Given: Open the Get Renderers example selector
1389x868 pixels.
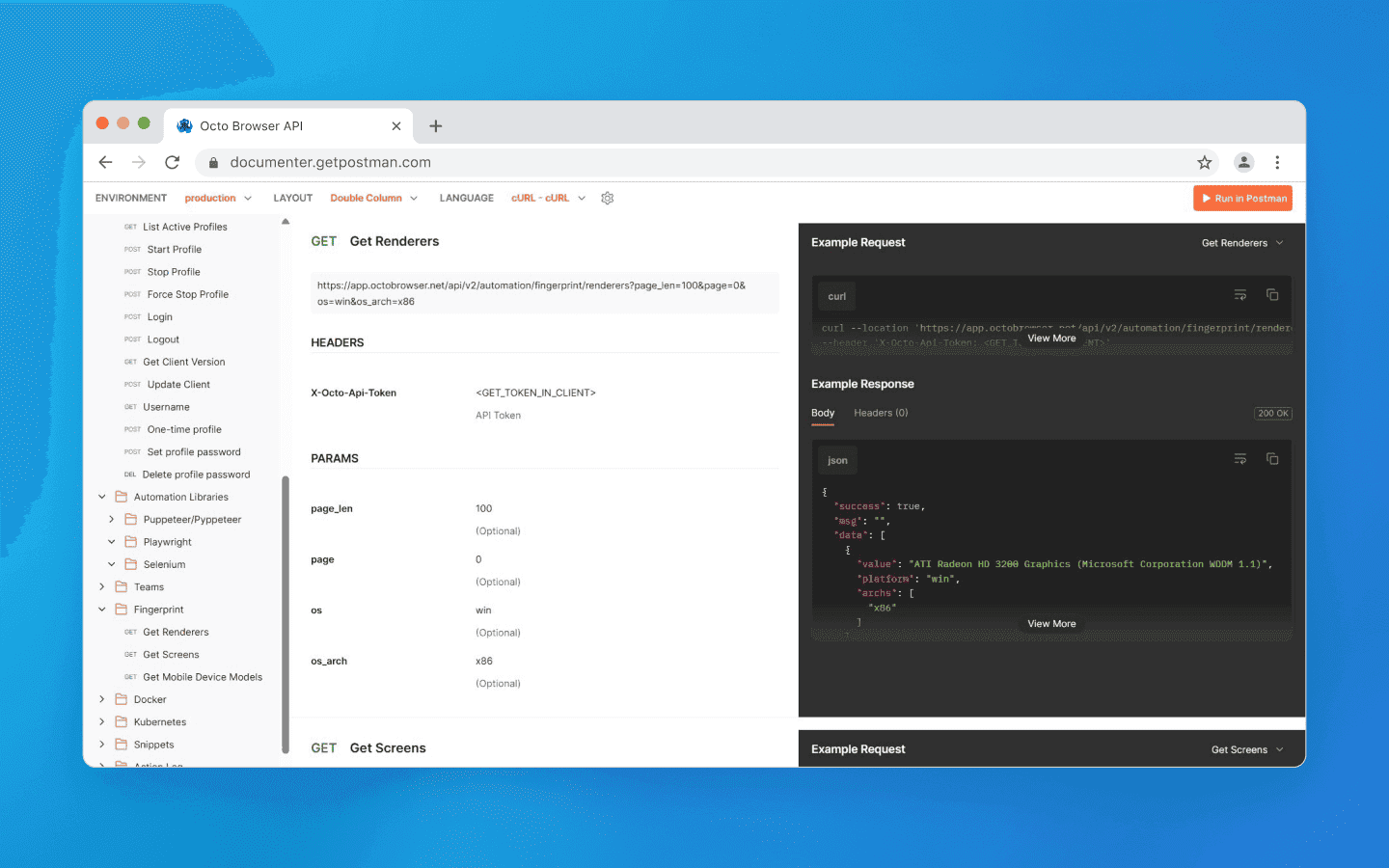Looking at the screenshot, I should pos(1242,243).
